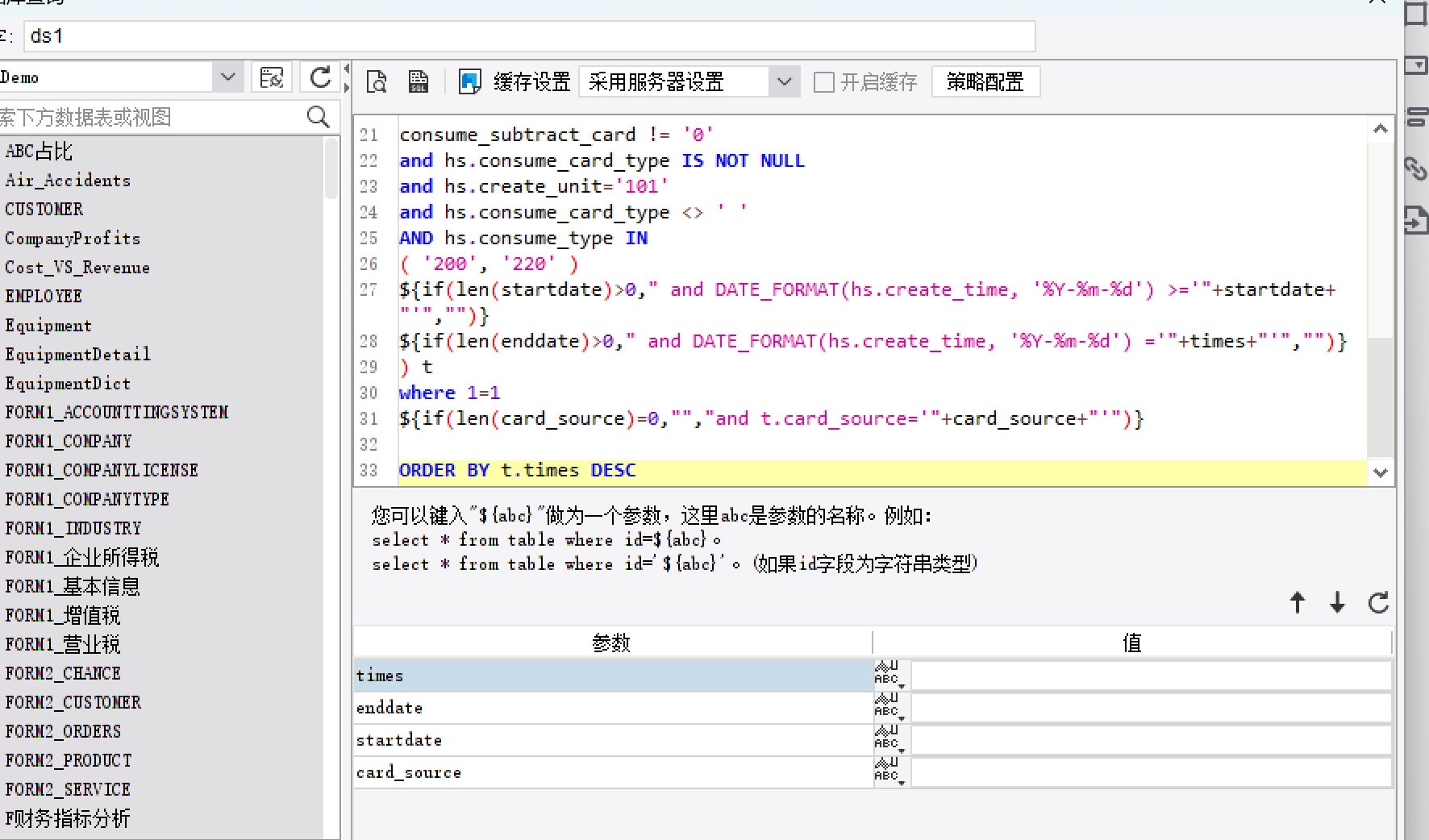Select the FORM1_企业所得税 table
Screen dimensions: 1429x840
(82, 557)
